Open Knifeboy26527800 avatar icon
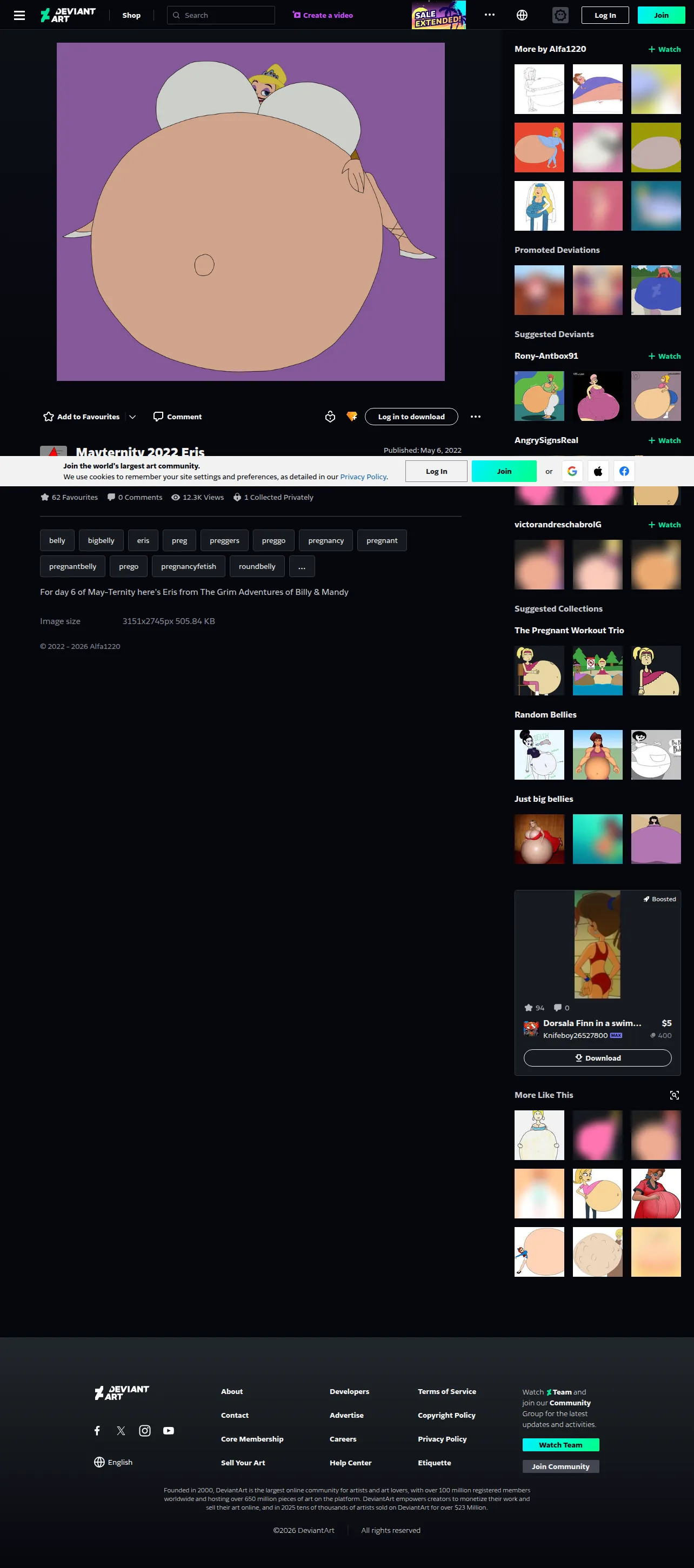 pyautogui.click(x=531, y=1029)
